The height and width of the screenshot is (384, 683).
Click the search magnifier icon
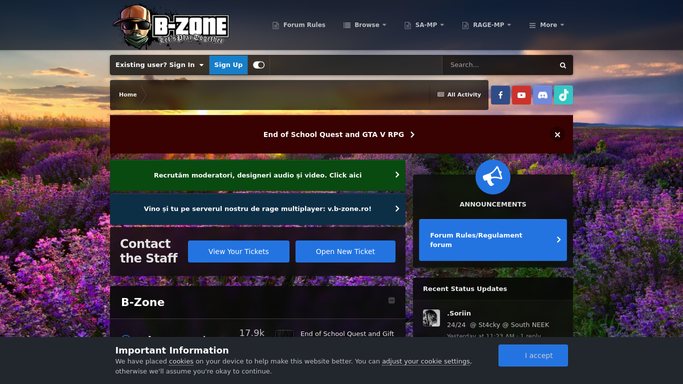(x=563, y=65)
